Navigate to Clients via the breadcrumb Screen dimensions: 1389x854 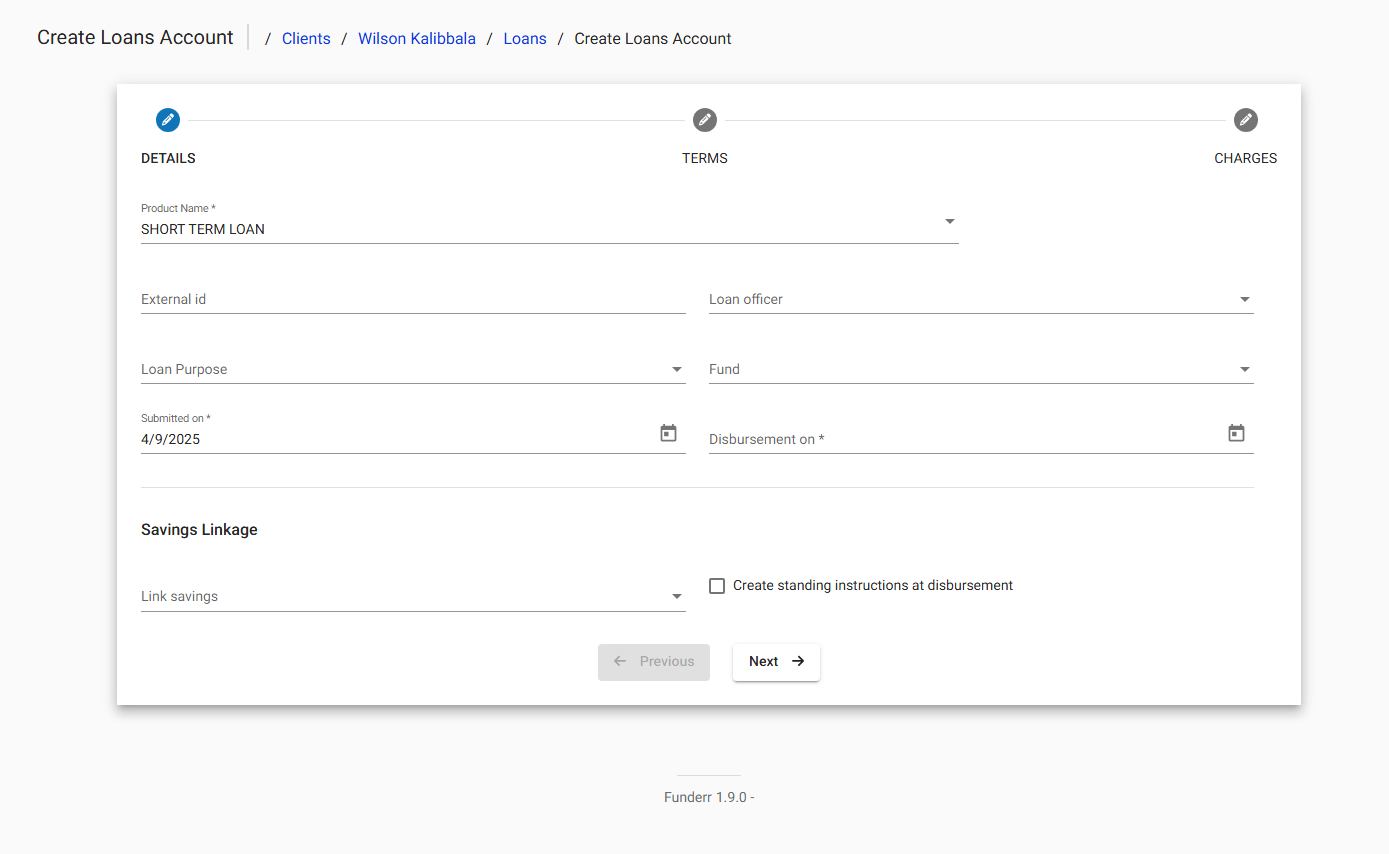[x=306, y=38]
